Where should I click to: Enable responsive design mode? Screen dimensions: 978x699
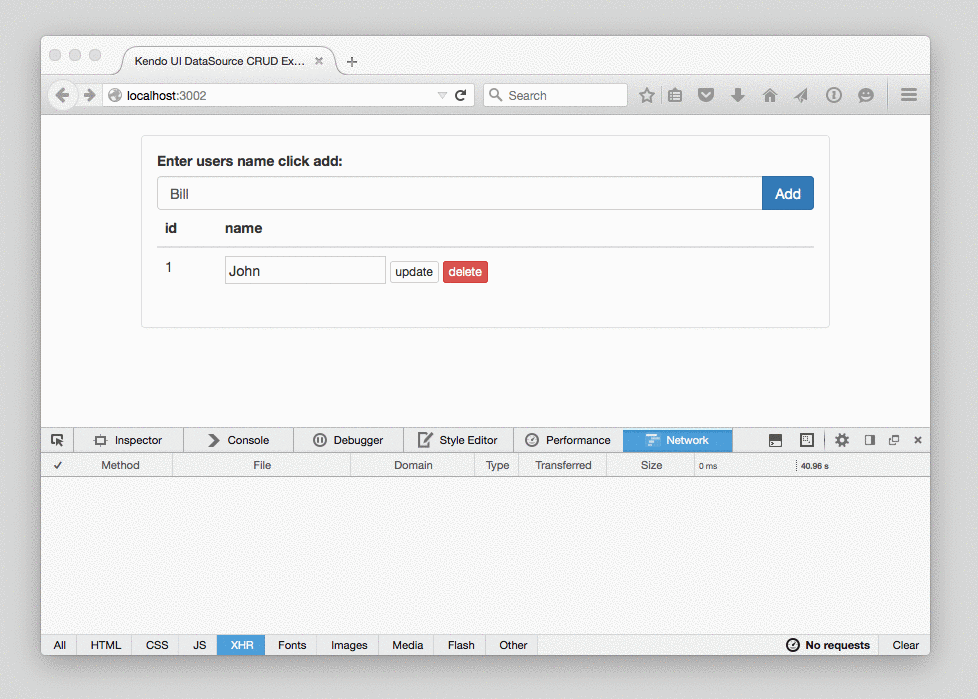pos(806,440)
